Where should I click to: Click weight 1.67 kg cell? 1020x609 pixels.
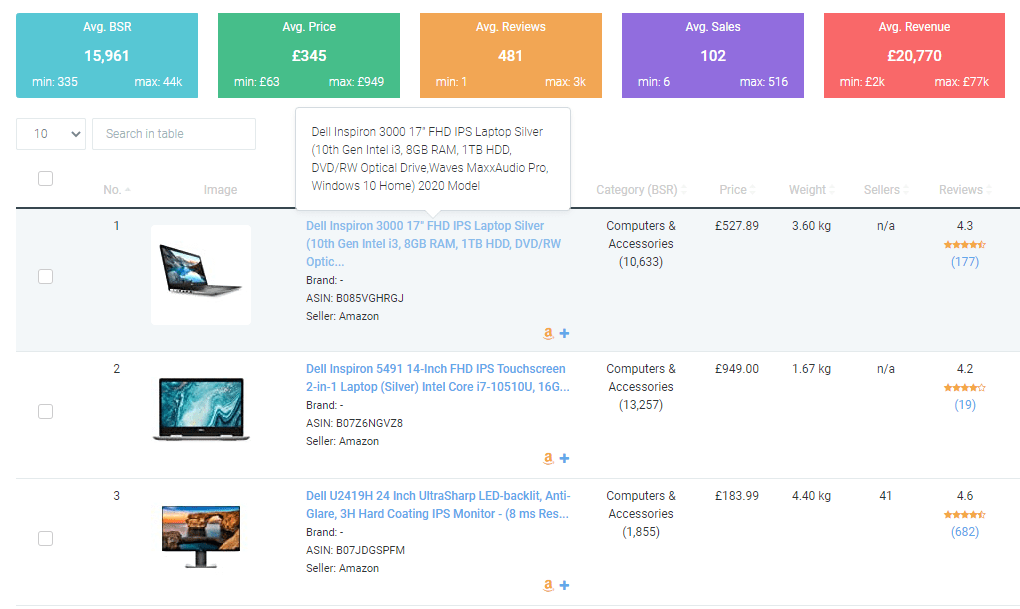(x=811, y=369)
